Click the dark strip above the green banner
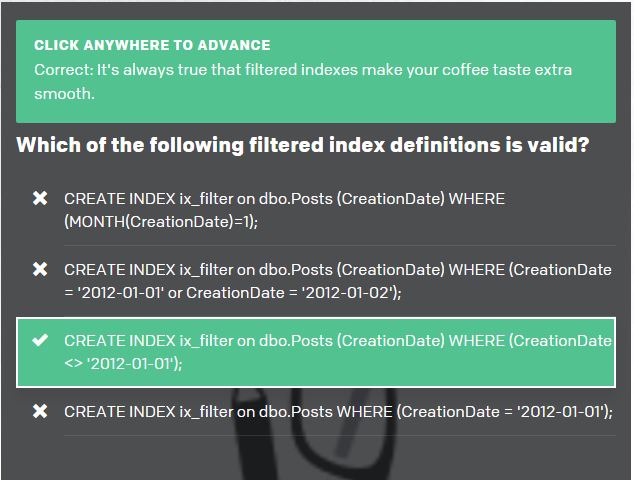634x480 pixels. click(317, 9)
